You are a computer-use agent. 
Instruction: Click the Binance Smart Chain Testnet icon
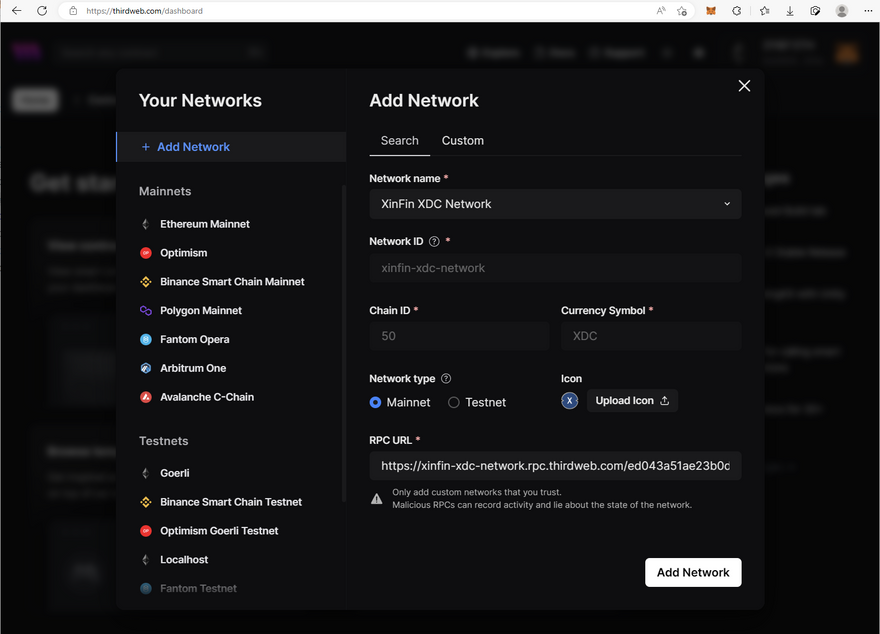click(145, 502)
